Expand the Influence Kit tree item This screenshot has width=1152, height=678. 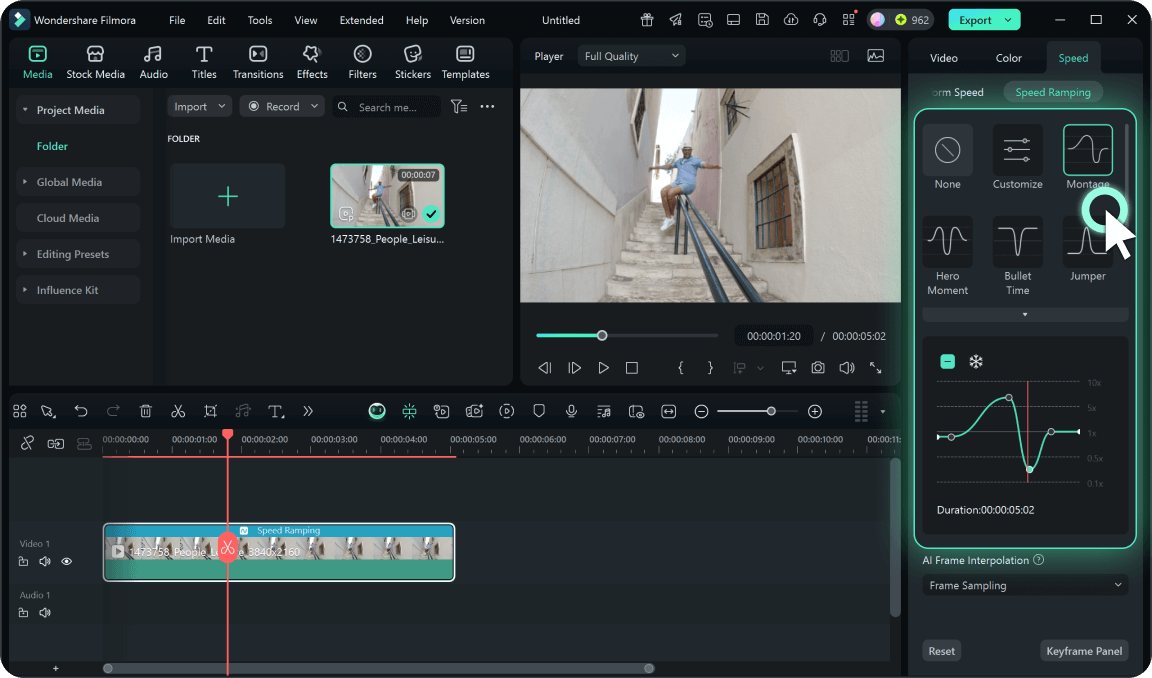[25, 290]
